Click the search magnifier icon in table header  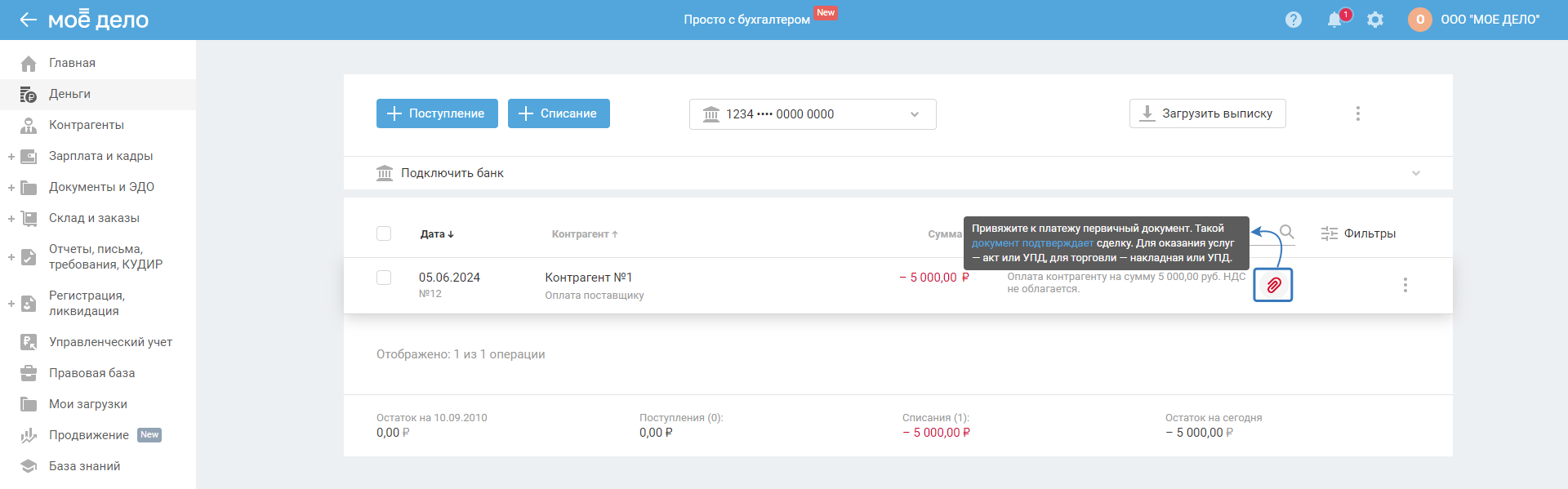pos(1287,233)
